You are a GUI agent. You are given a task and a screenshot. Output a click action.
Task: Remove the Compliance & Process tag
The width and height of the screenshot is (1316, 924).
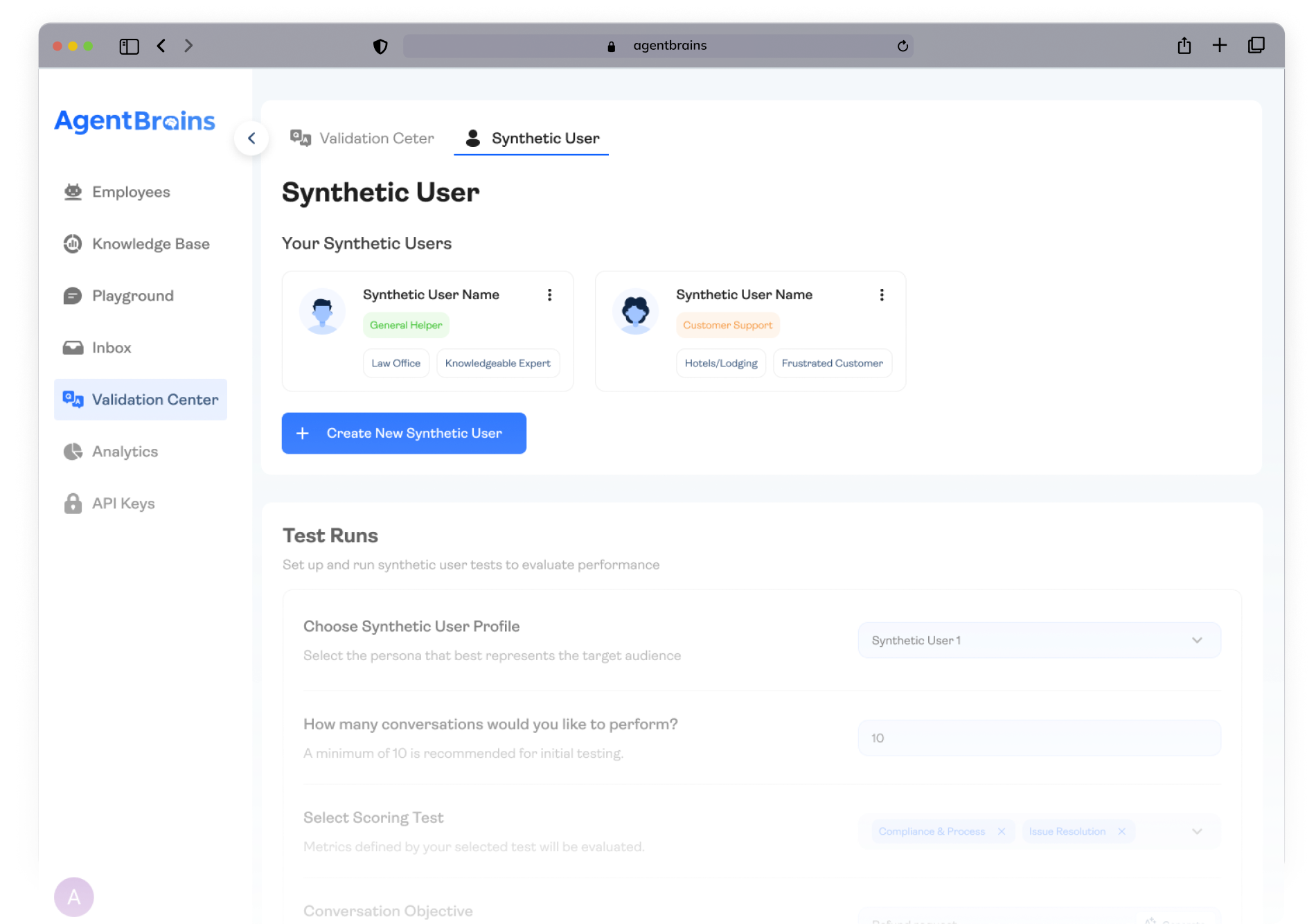[x=1001, y=831]
